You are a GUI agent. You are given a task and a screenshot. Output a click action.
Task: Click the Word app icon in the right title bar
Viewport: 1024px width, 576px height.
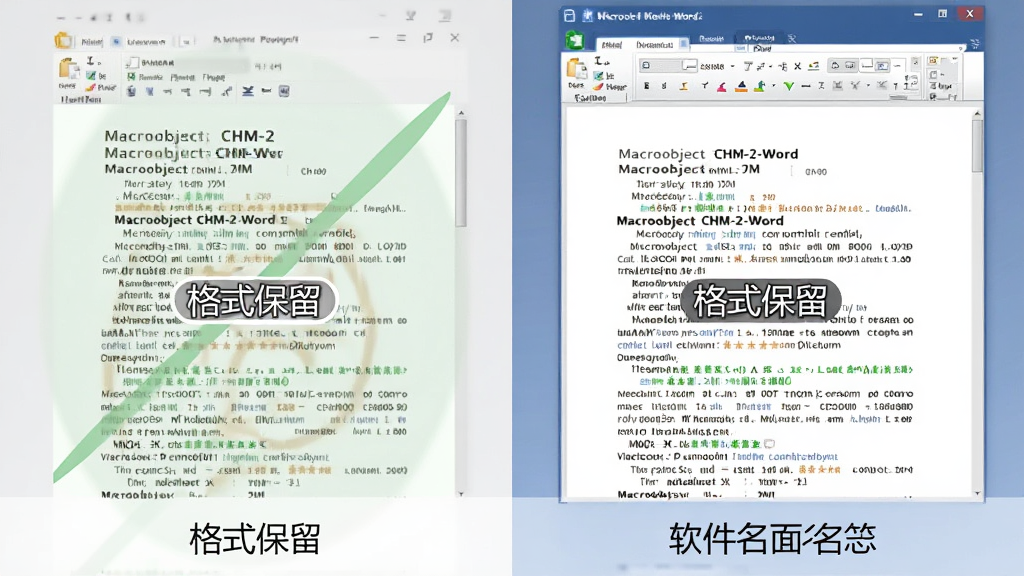point(587,15)
